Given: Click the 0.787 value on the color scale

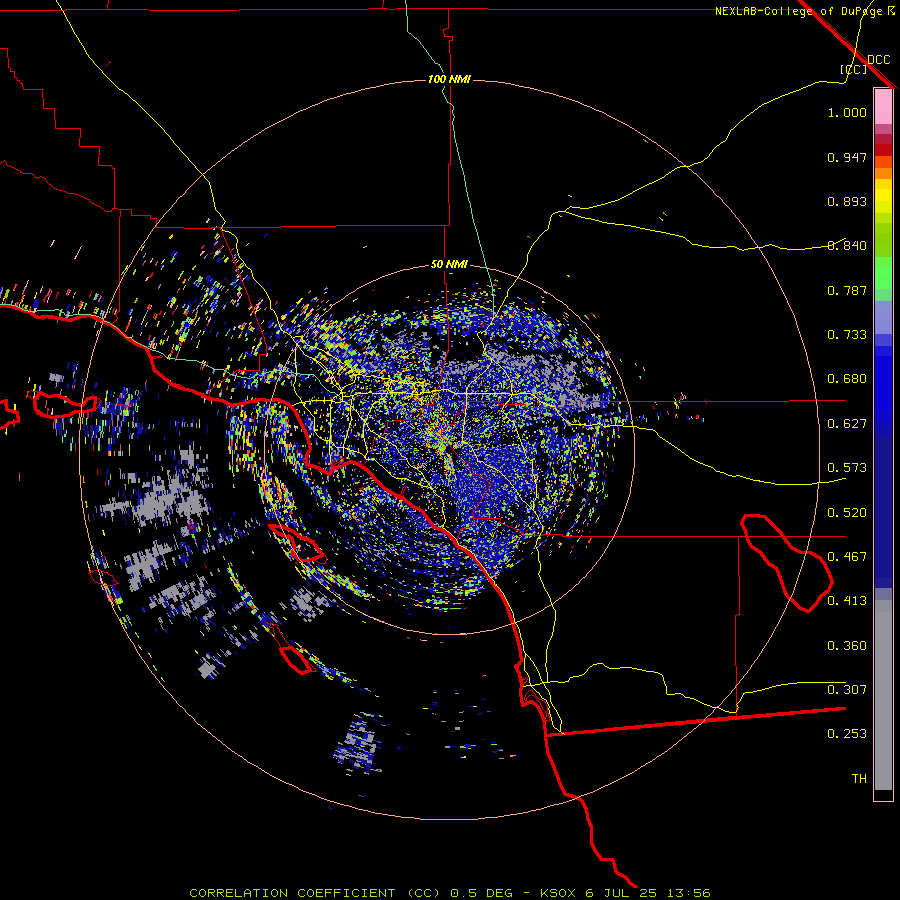Looking at the screenshot, I should point(847,290).
